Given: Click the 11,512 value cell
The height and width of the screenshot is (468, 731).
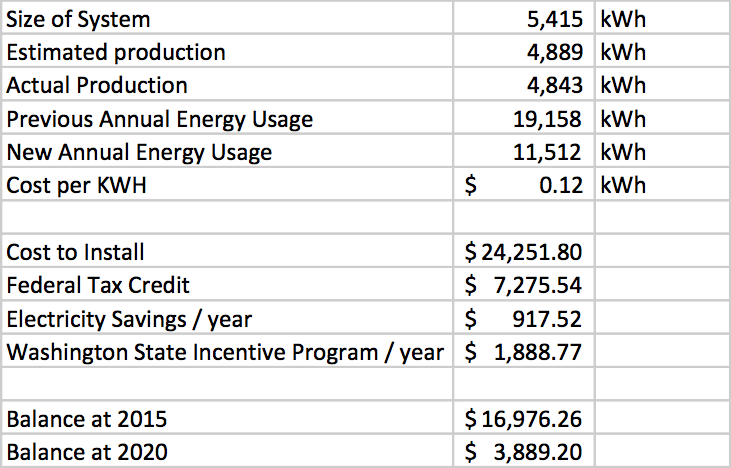Looking at the screenshot, I should [x=524, y=151].
